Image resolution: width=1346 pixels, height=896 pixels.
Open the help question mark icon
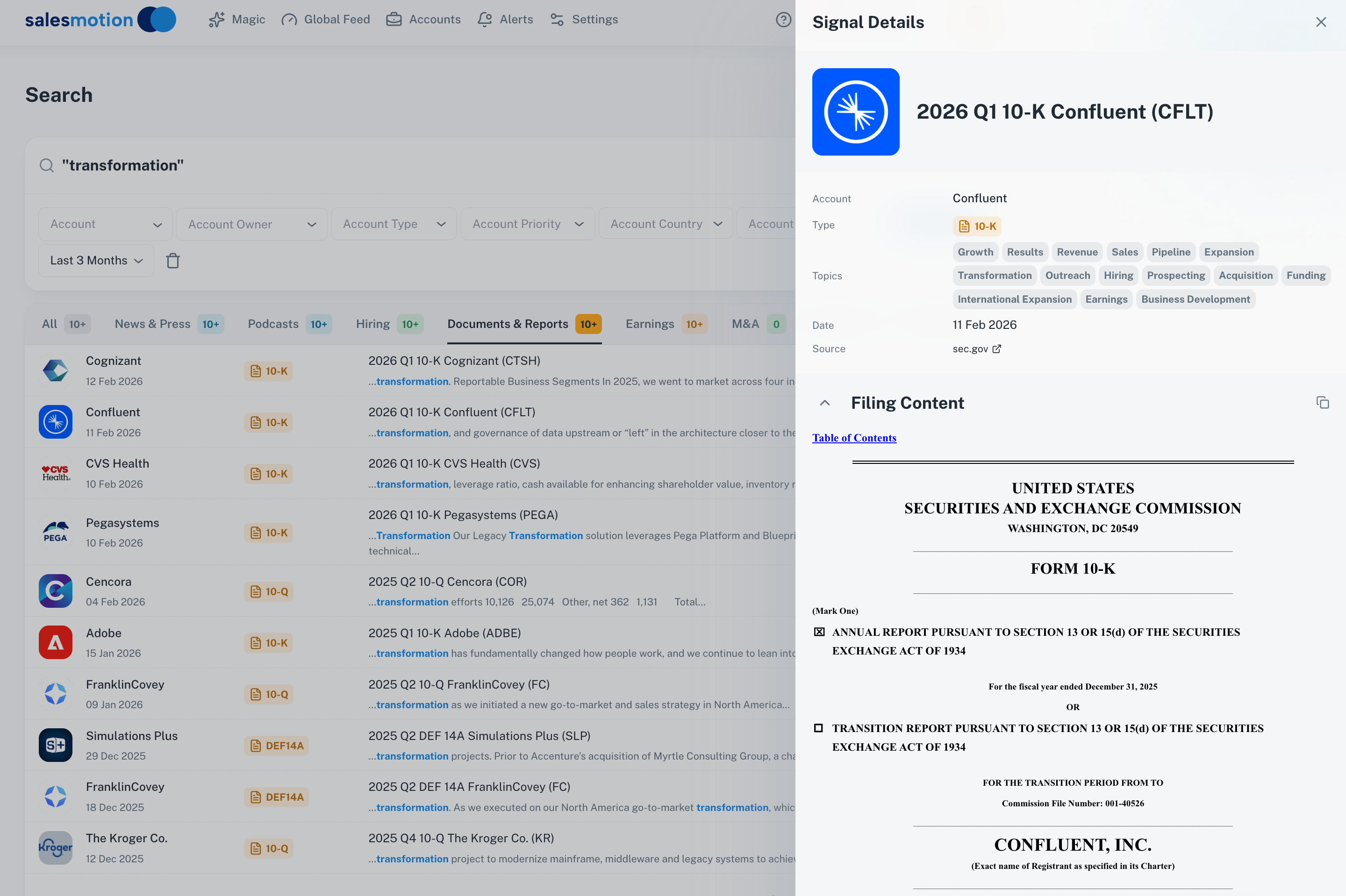click(783, 20)
